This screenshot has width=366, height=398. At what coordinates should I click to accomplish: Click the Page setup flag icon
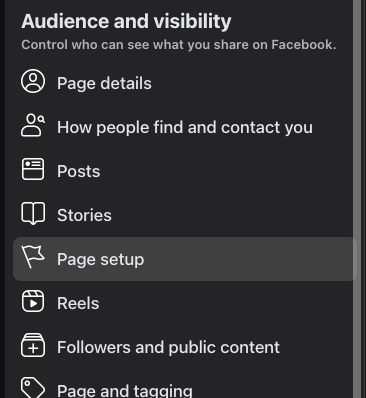tap(33, 257)
